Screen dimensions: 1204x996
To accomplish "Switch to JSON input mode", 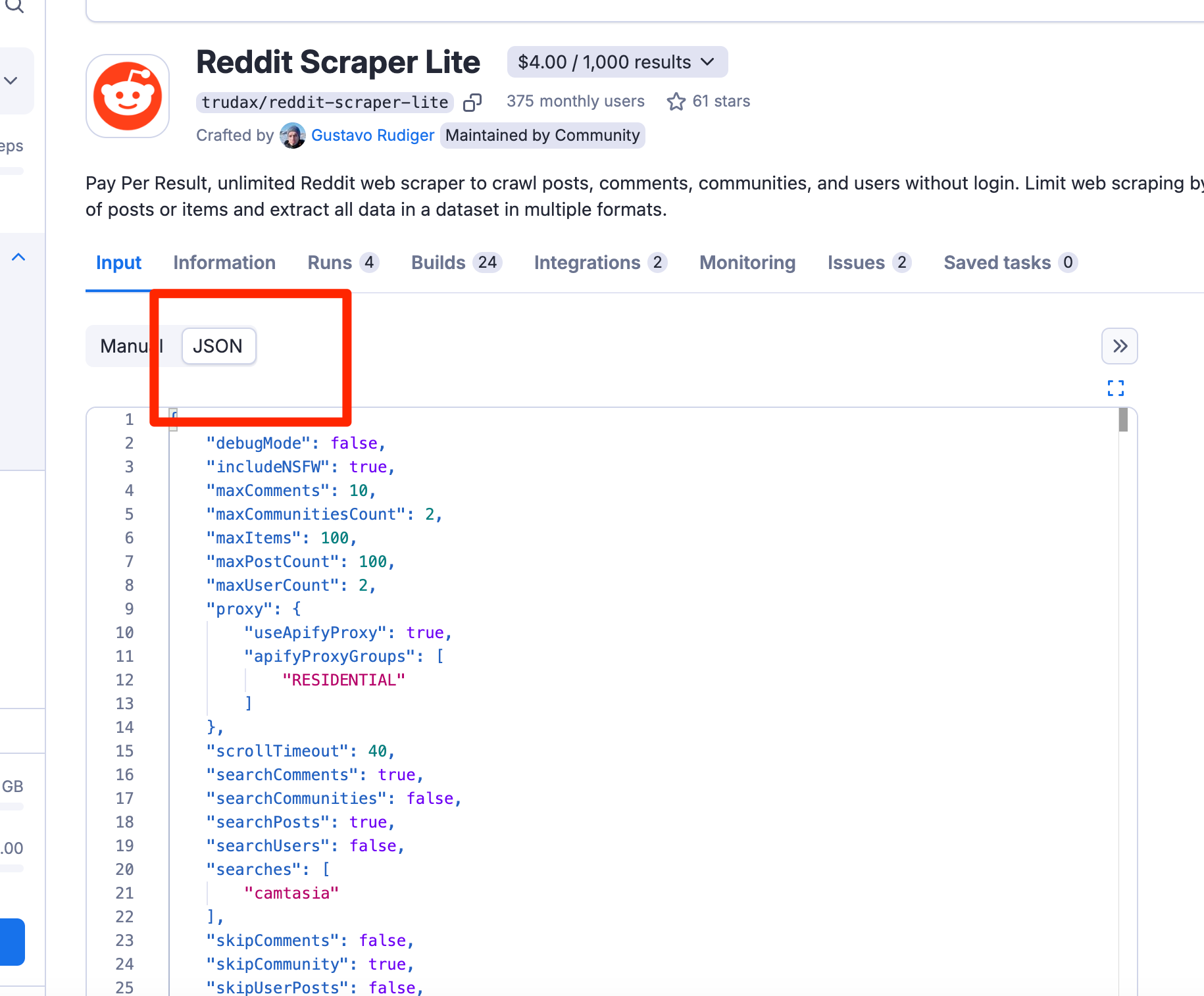I will [x=218, y=346].
